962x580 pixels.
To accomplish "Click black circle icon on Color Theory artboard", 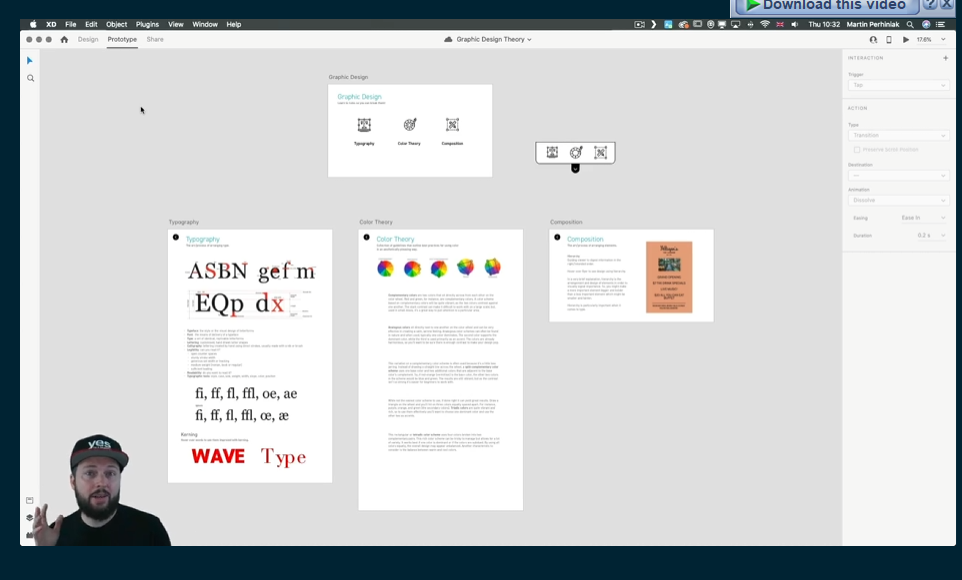I will pyautogui.click(x=366, y=237).
